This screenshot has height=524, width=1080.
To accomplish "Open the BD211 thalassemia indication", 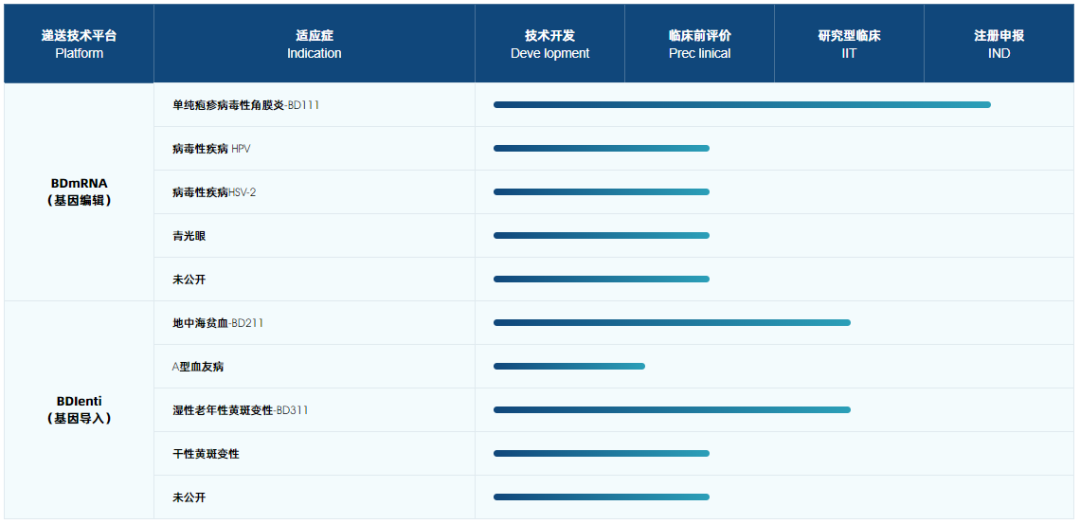I will (218, 323).
